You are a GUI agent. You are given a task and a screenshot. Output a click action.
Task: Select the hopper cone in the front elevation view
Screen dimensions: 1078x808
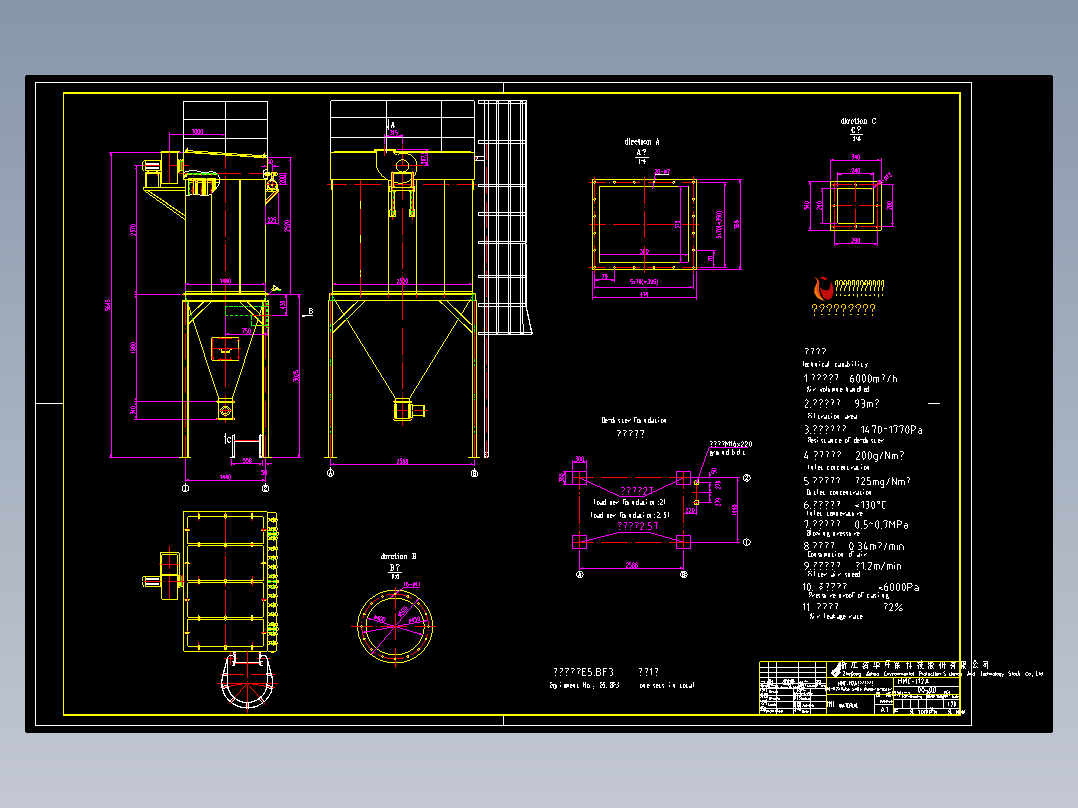[403, 349]
